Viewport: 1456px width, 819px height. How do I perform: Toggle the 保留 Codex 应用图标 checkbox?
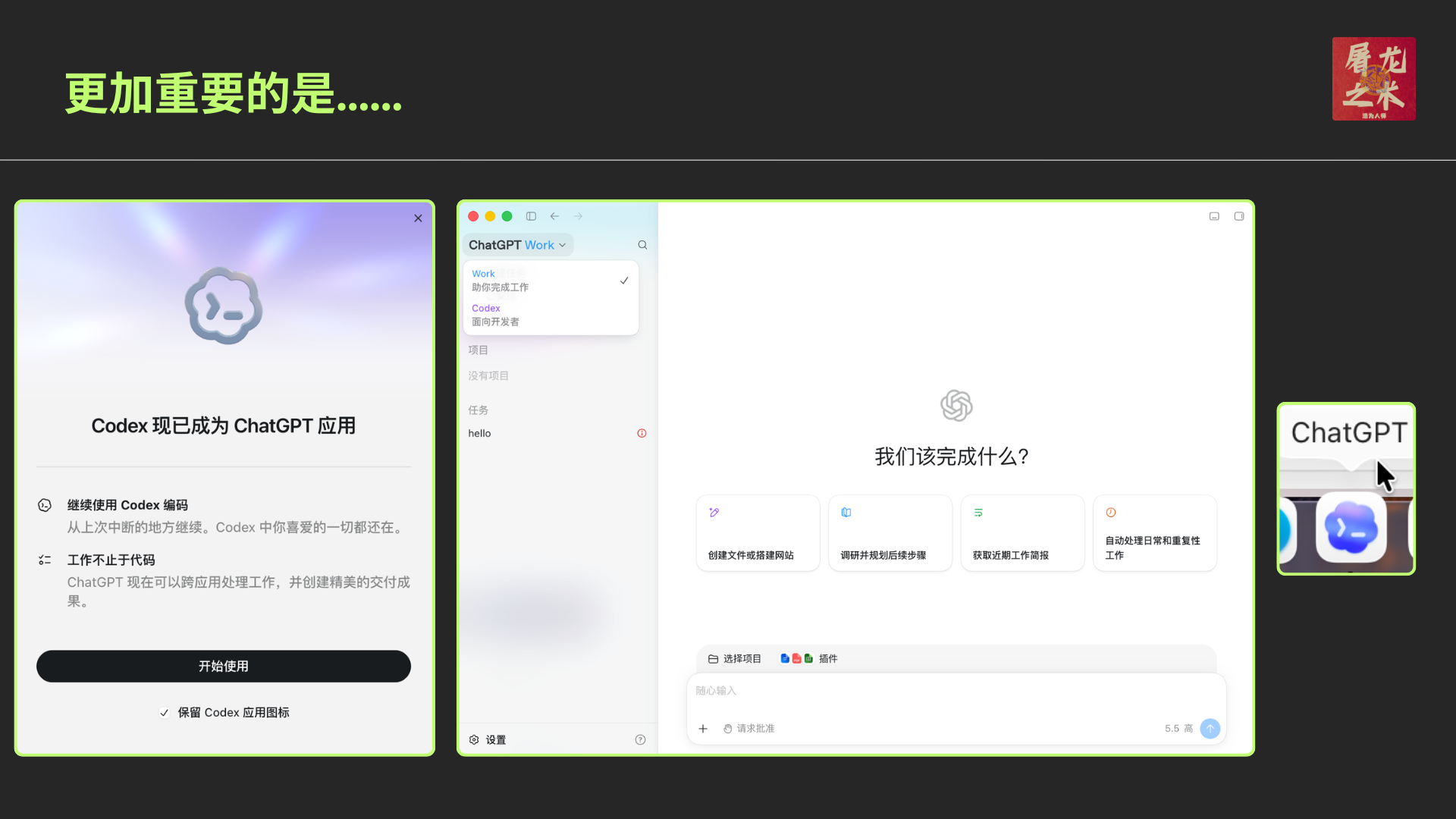point(164,713)
